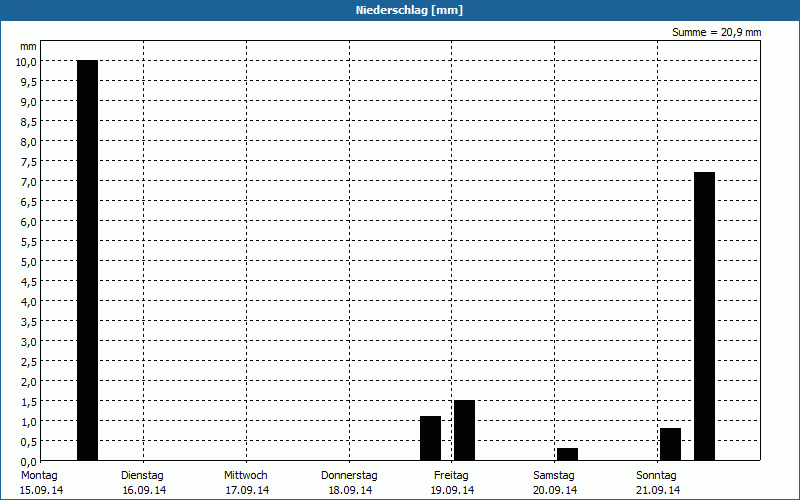800x500 pixels.
Task: Click the 2,0 y-axis value
Action: [x=29, y=381]
